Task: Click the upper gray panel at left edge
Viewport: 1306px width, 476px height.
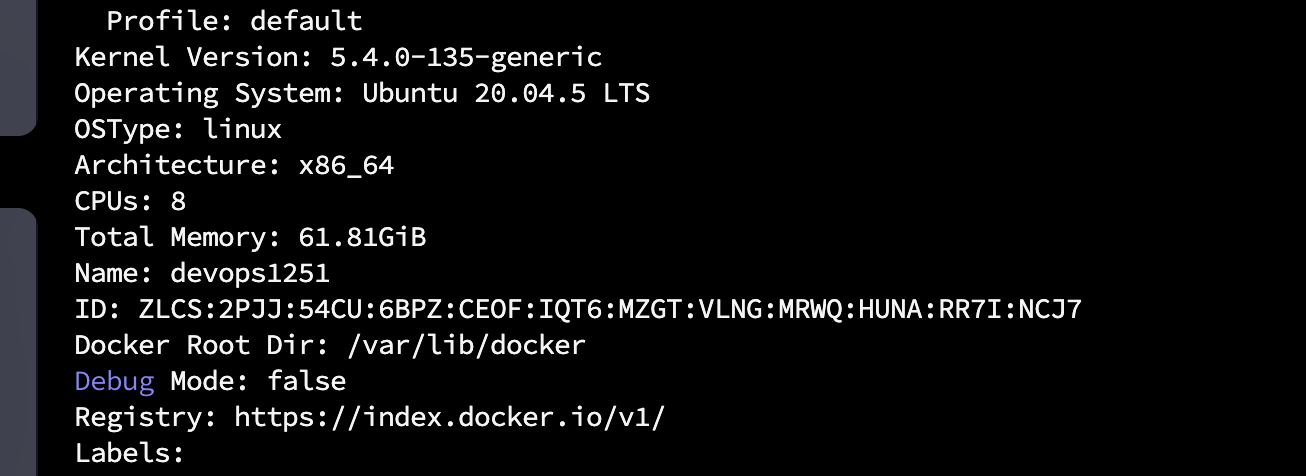Action: tap(17, 65)
